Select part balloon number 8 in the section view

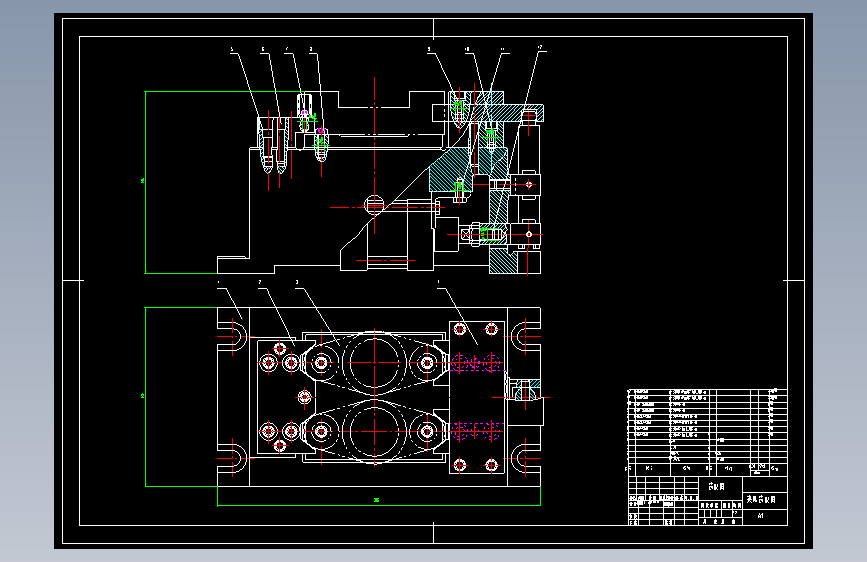(x=311, y=50)
